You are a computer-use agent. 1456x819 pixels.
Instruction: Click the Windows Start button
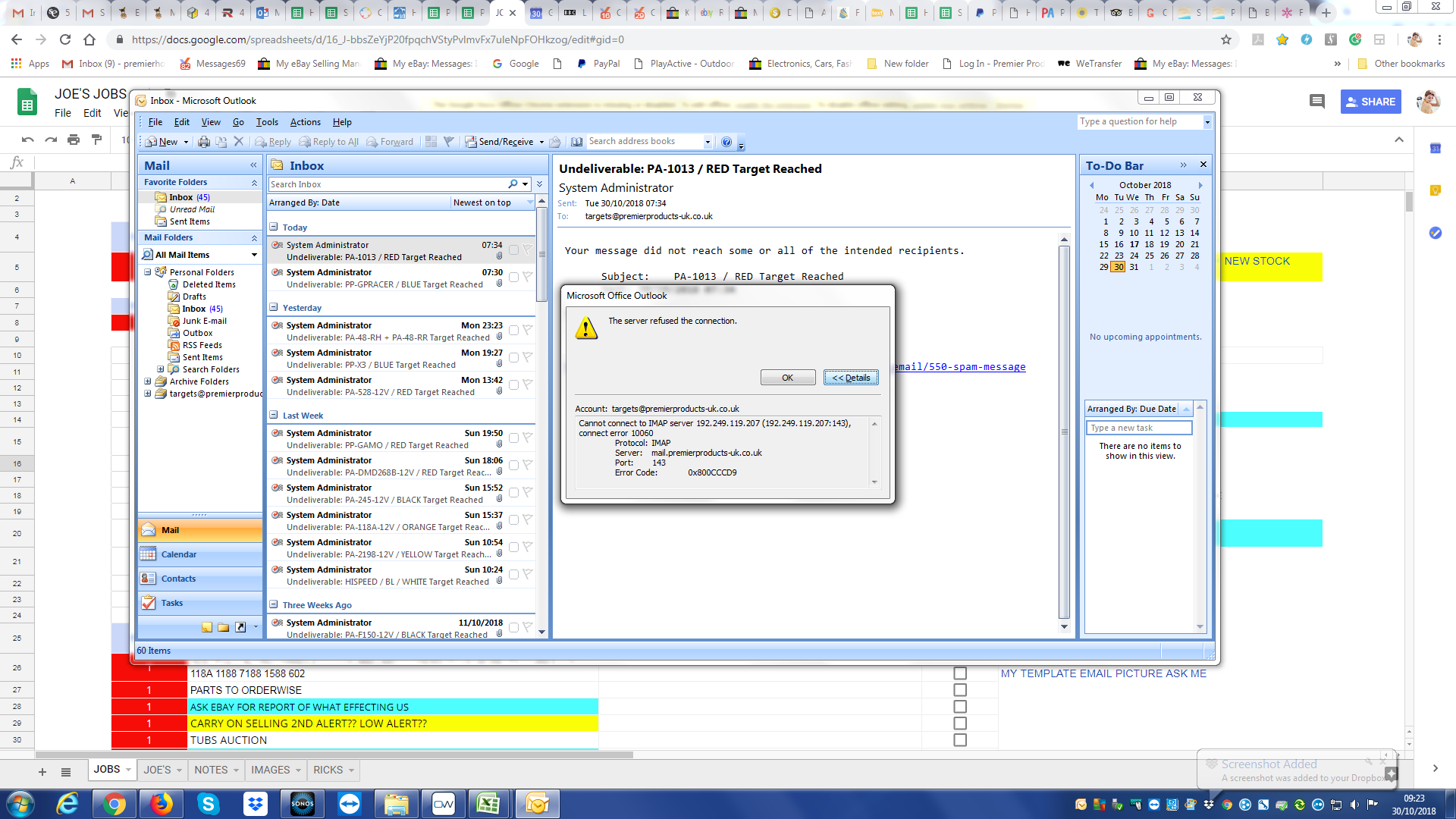pos(20,804)
